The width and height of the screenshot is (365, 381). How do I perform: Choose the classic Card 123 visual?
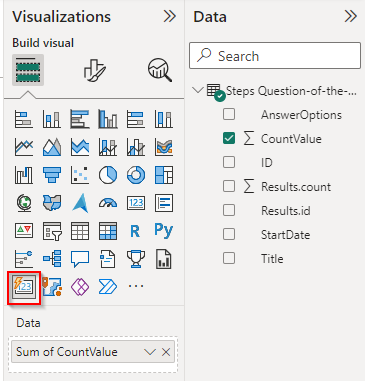point(136,203)
